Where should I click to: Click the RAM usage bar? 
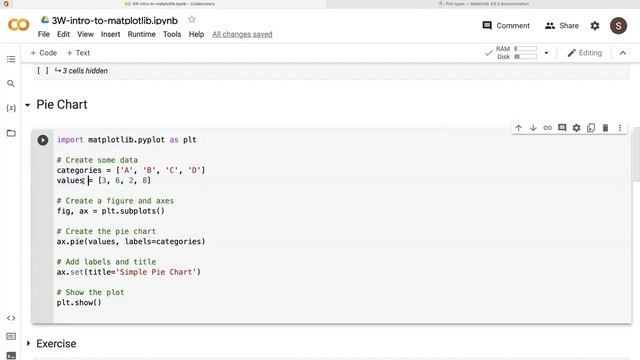pos(526,49)
